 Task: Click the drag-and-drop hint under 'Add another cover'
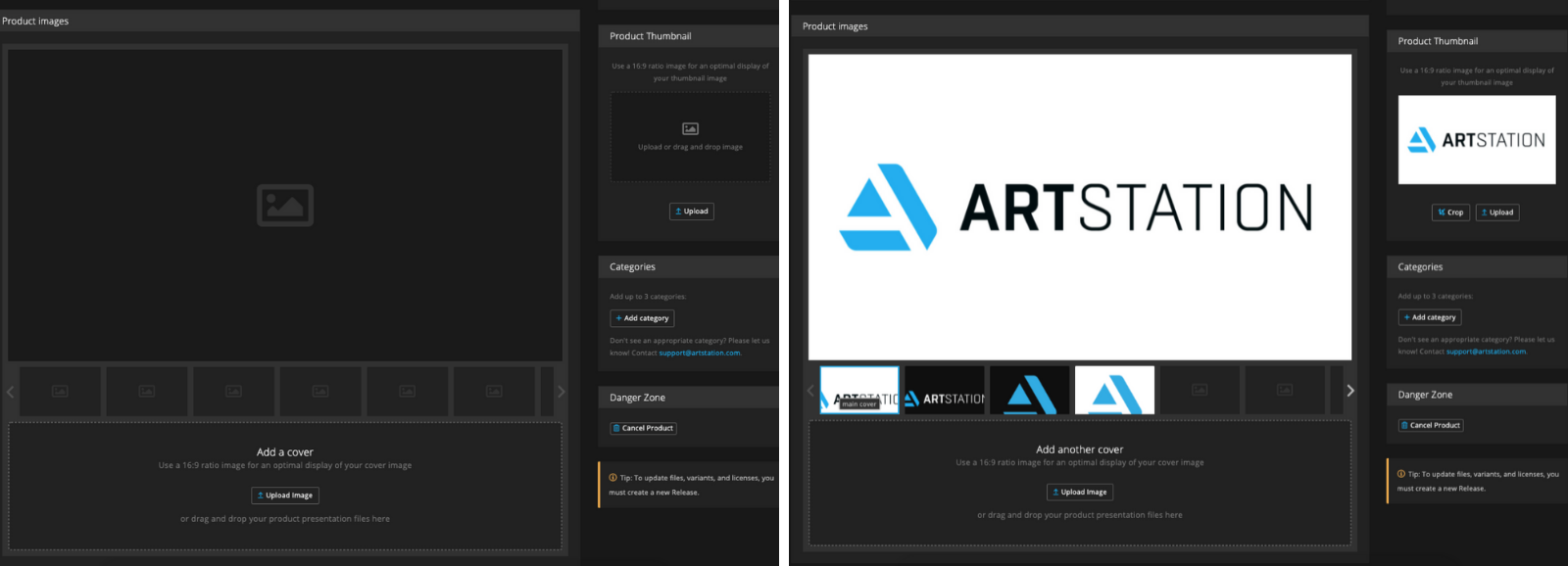1080,515
